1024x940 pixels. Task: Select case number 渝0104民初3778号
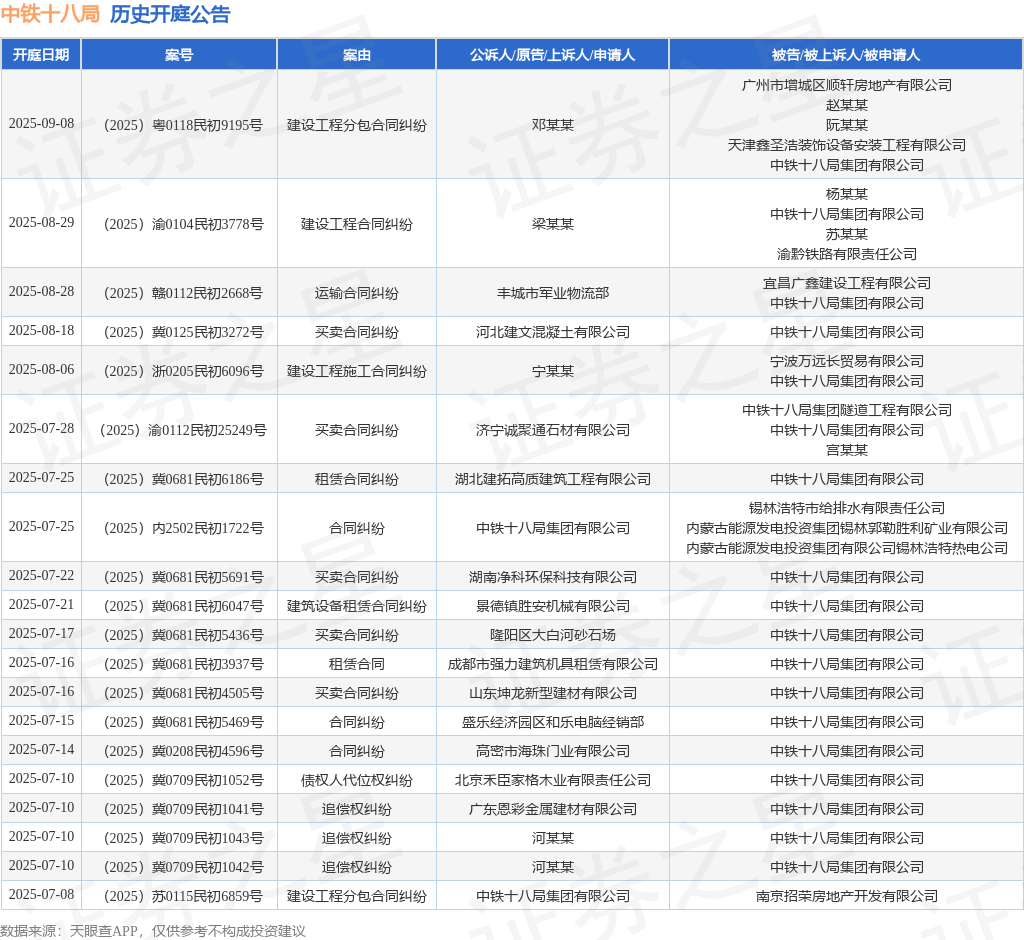(183, 225)
